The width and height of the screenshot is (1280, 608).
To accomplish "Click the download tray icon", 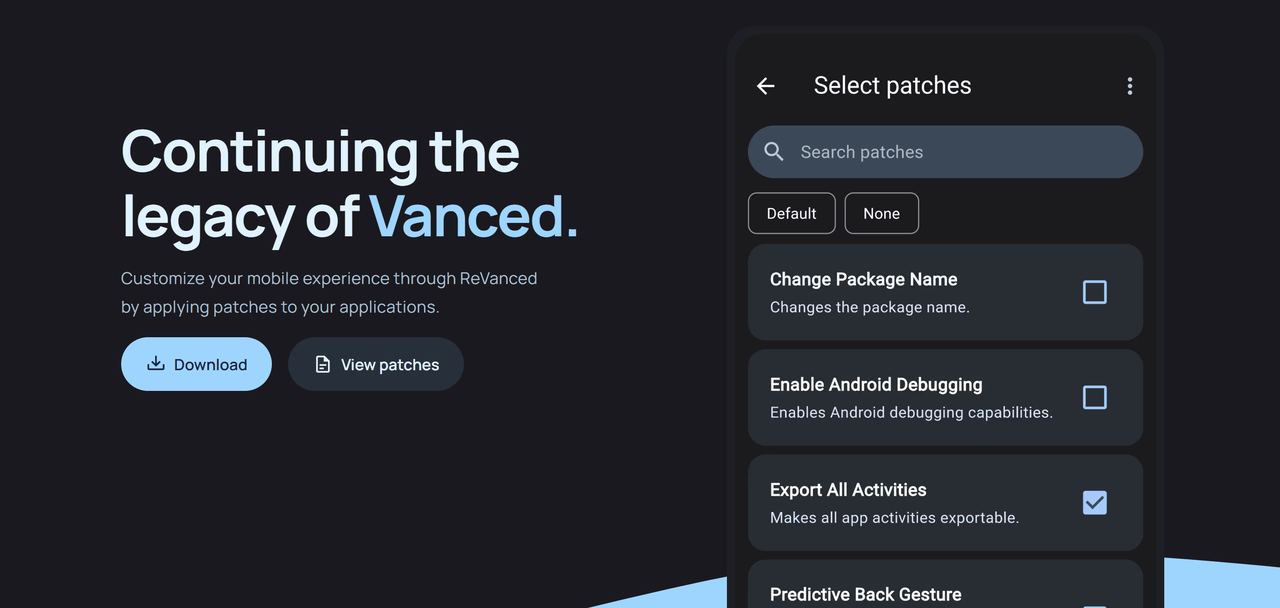I will pos(156,364).
